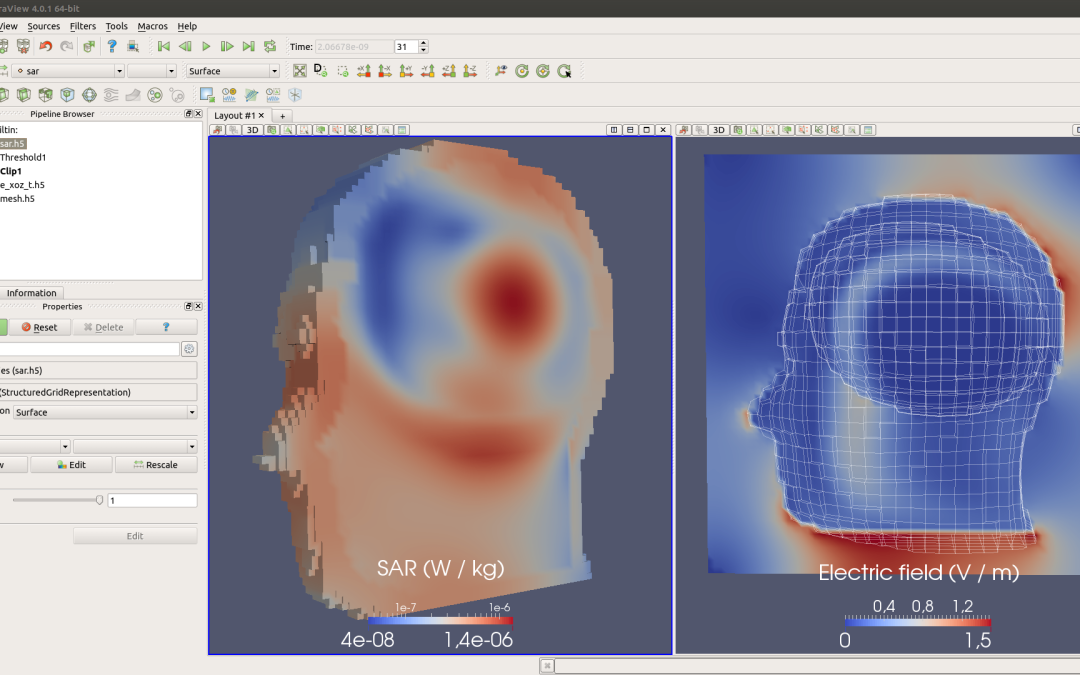Toggle the animation Loop icon
The height and width of the screenshot is (675, 1080).
tap(270, 47)
